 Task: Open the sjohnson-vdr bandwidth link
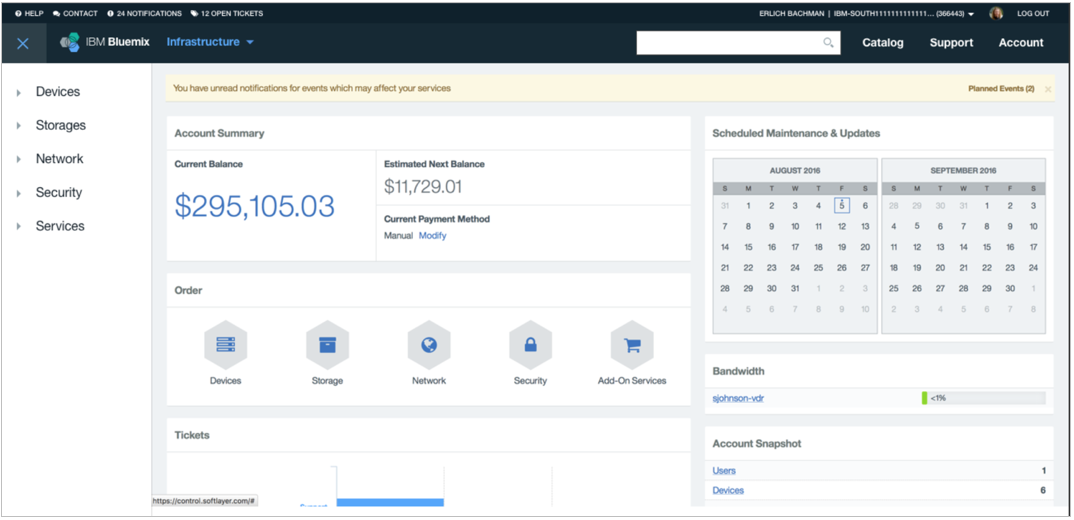pyautogui.click(x=738, y=398)
